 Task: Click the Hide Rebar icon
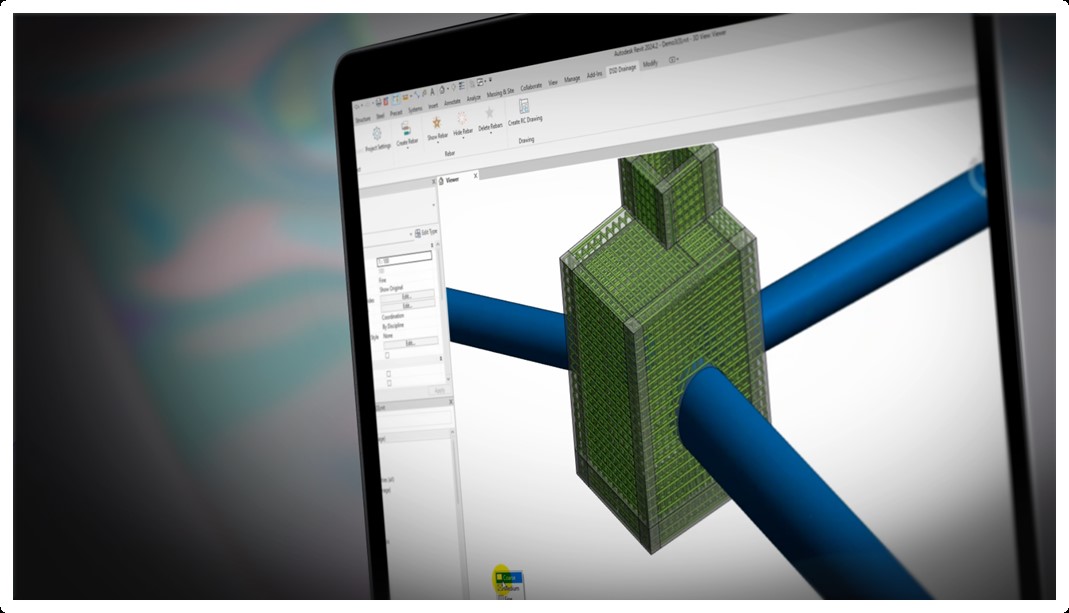(x=462, y=118)
